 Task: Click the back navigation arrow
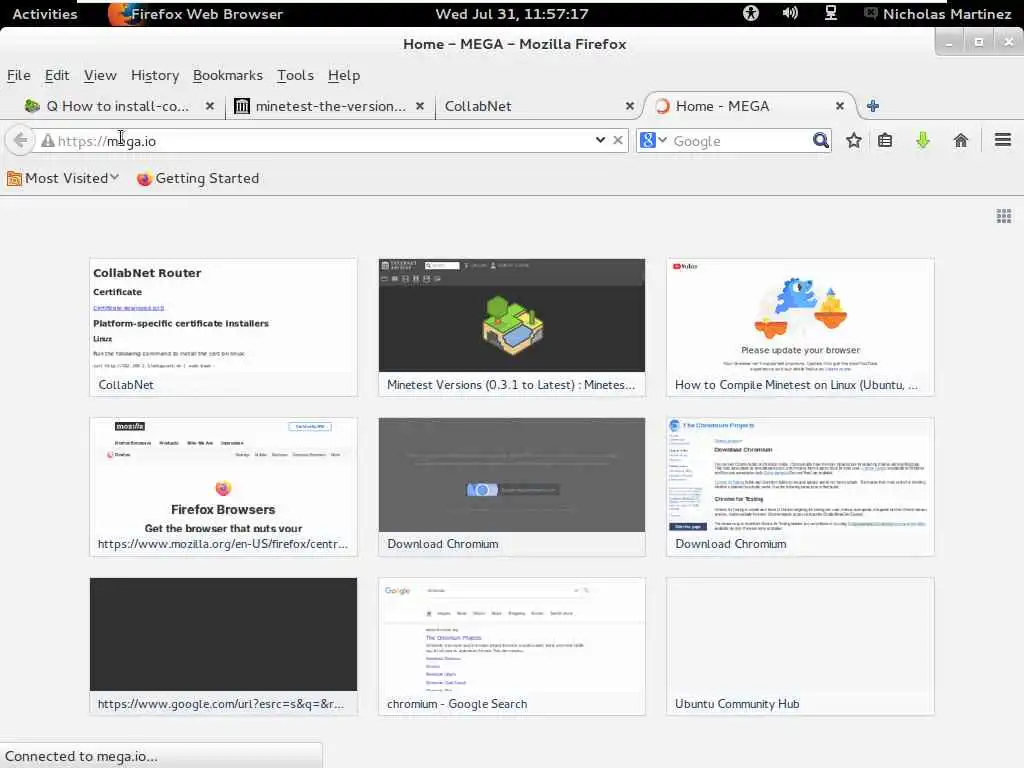[20, 140]
